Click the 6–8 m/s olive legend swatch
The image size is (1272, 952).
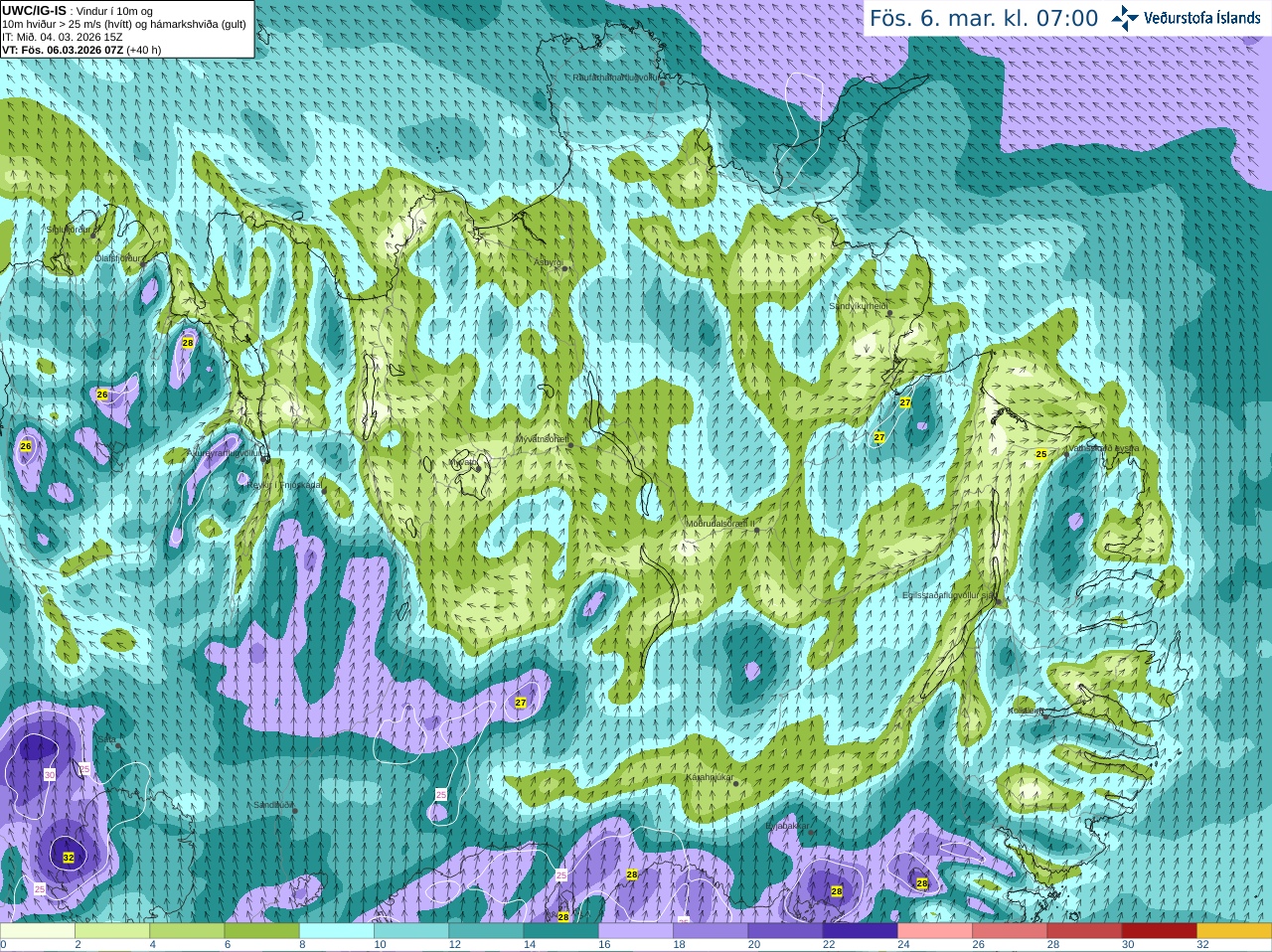262,931
